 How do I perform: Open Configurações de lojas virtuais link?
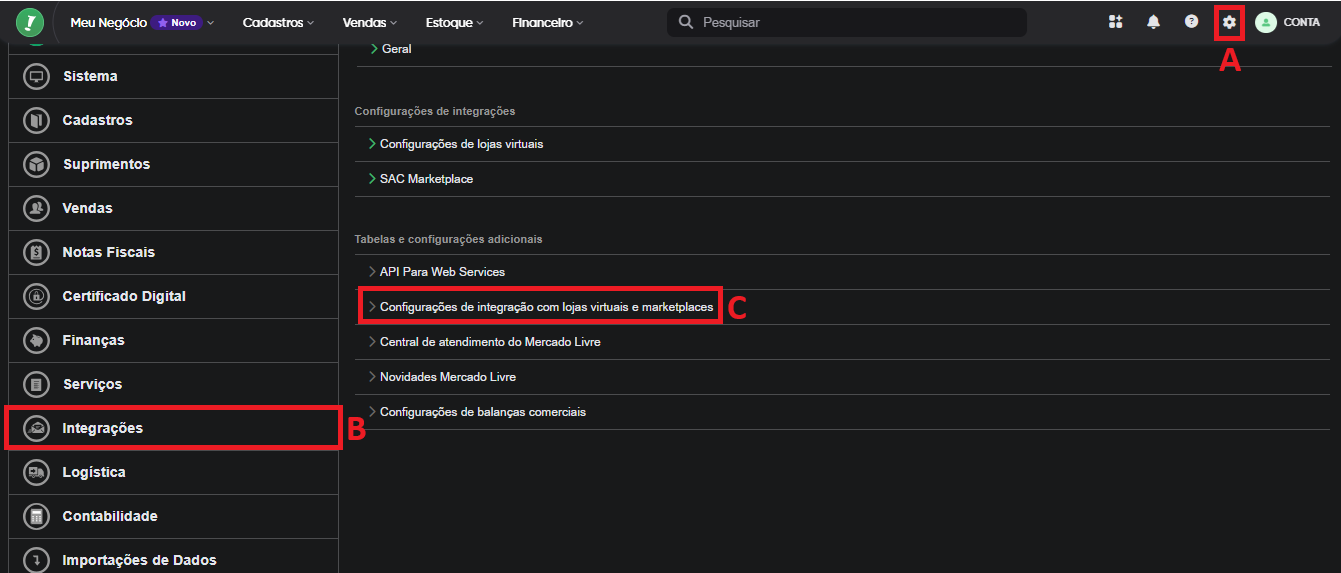462,144
